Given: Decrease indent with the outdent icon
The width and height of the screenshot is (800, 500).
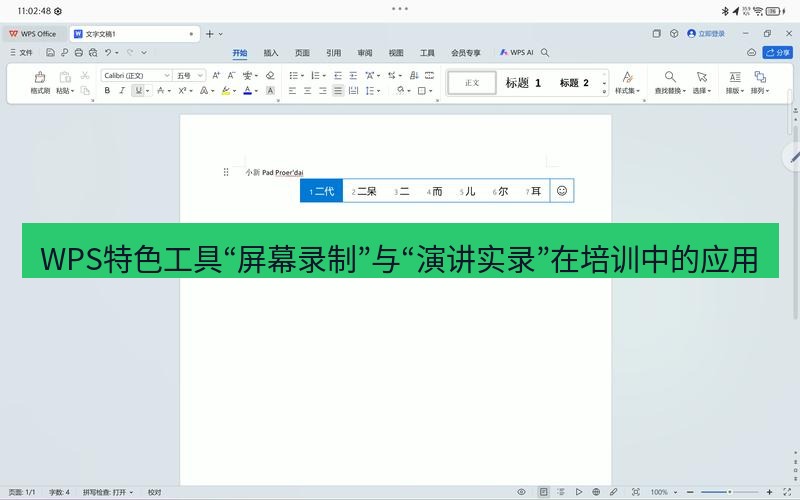Looking at the screenshot, I should click(x=338, y=76).
